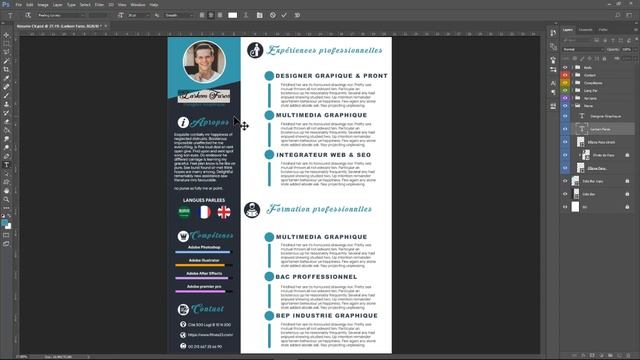This screenshot has height=360, width=640.
Task: Open the layer blend mode dropdown
Action: tap(583, 49)
